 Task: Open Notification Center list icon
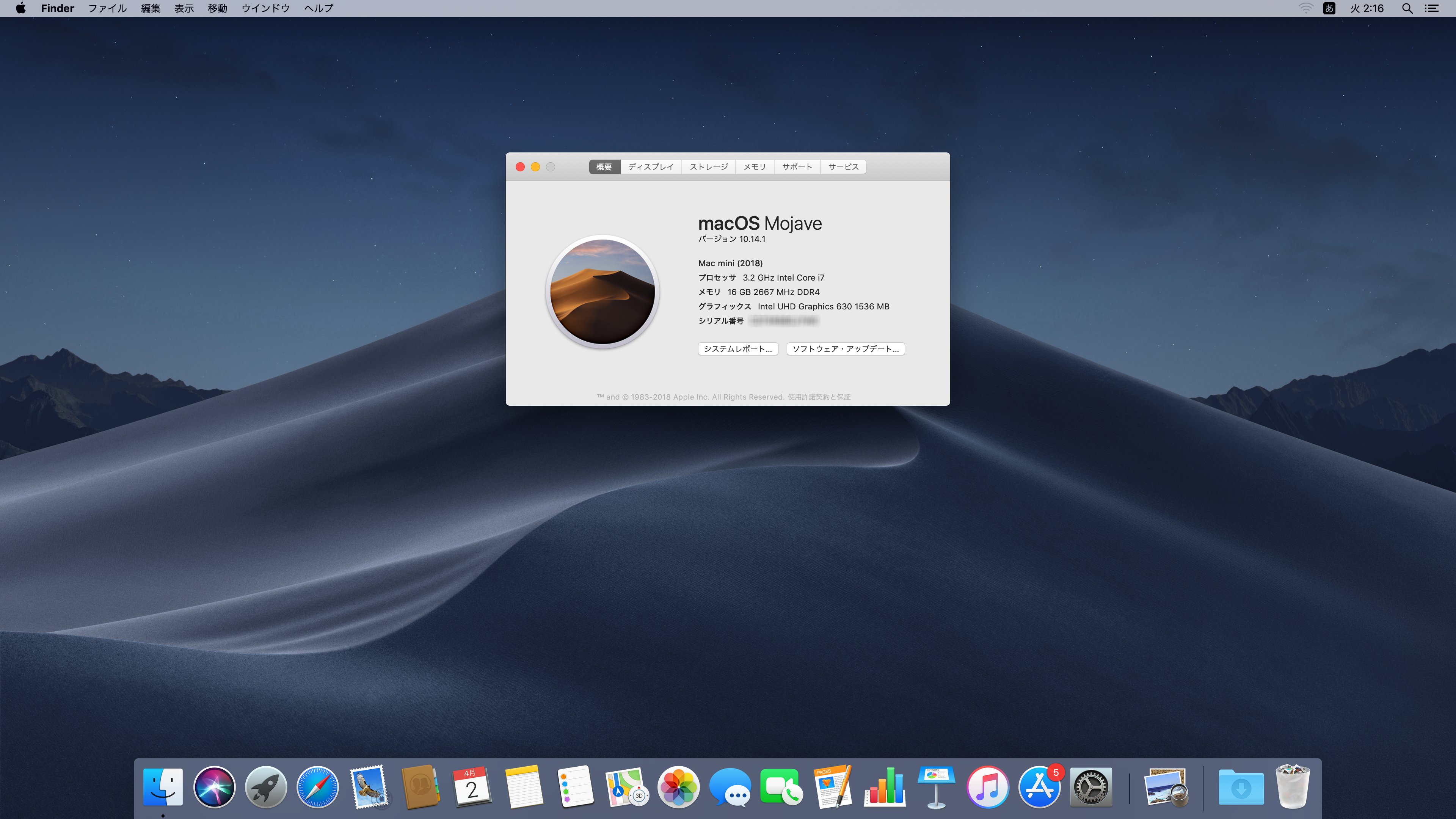[x=1432, y=8]
